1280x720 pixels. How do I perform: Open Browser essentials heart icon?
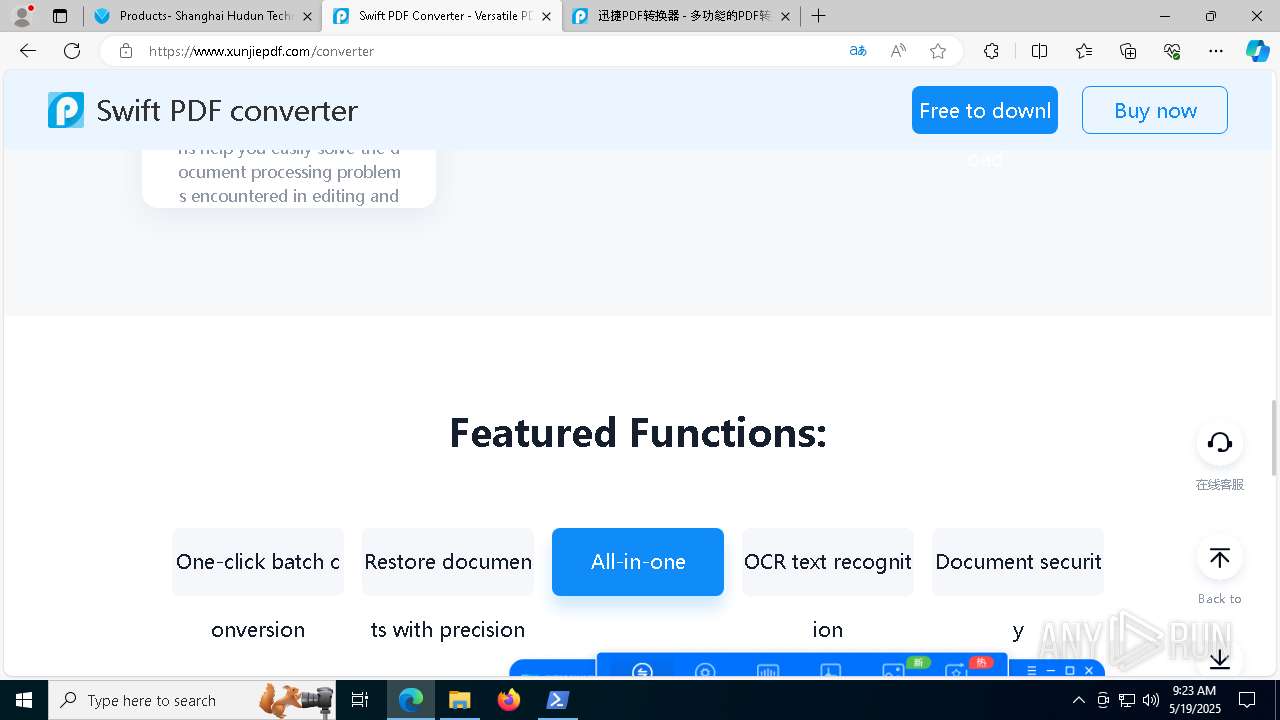pyautogui.click(x=1172, y=51)
